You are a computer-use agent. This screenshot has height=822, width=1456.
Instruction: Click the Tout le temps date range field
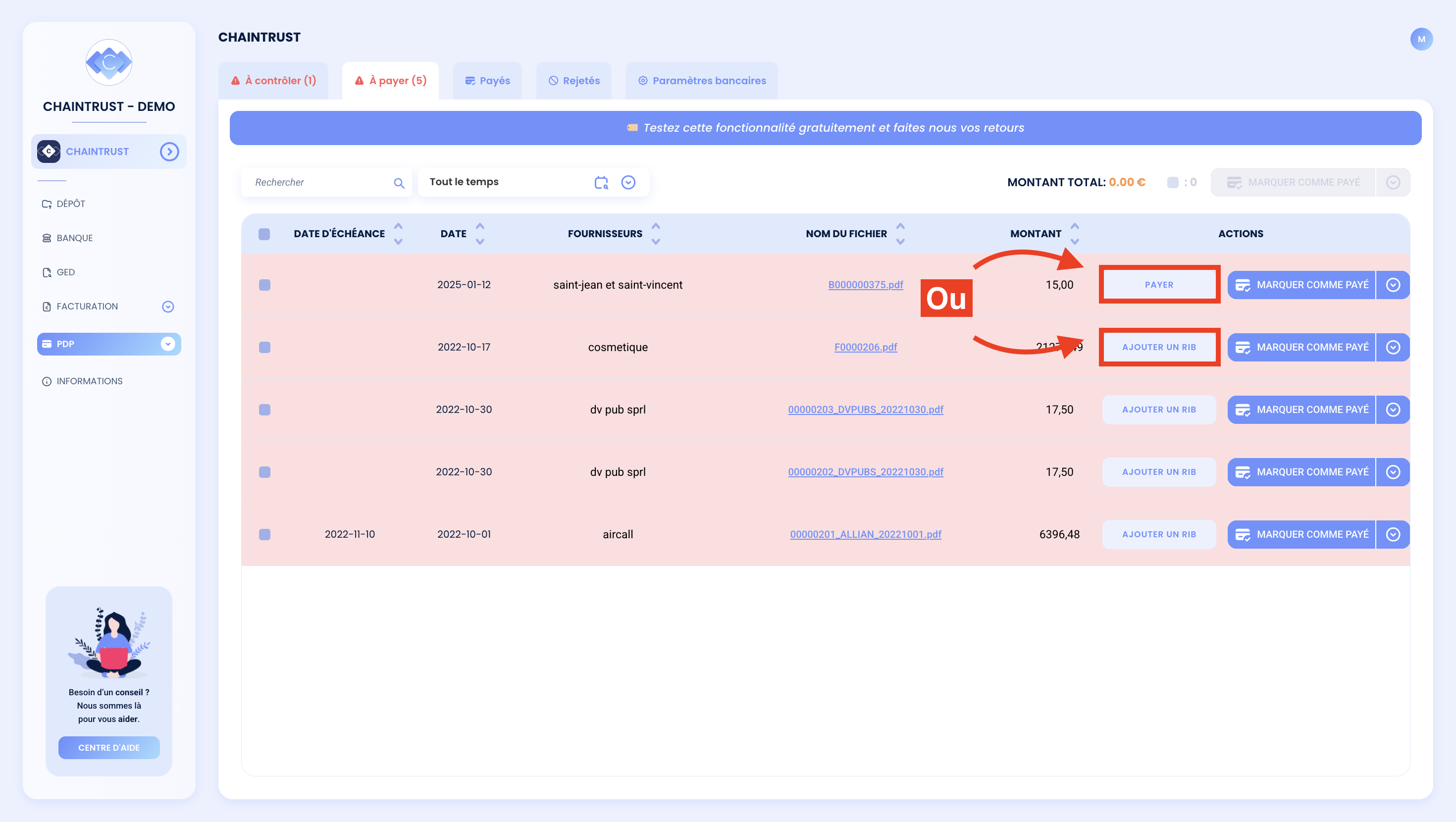pyautogui.click(x=533, y=182)
